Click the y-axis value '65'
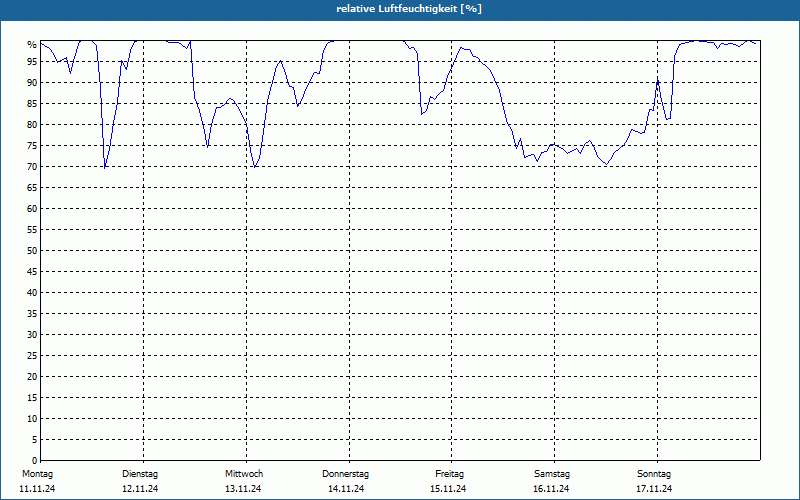 click(32, 188)
